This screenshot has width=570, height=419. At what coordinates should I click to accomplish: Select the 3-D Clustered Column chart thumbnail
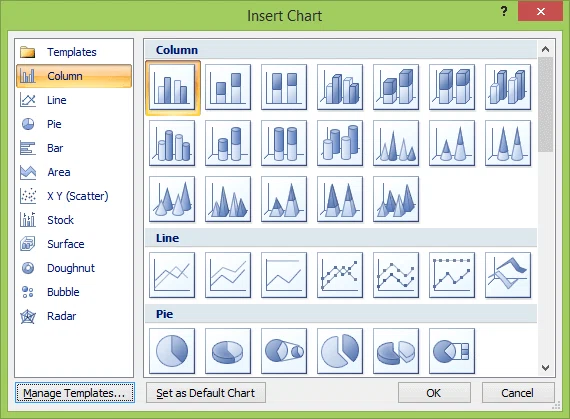[340, 88]
